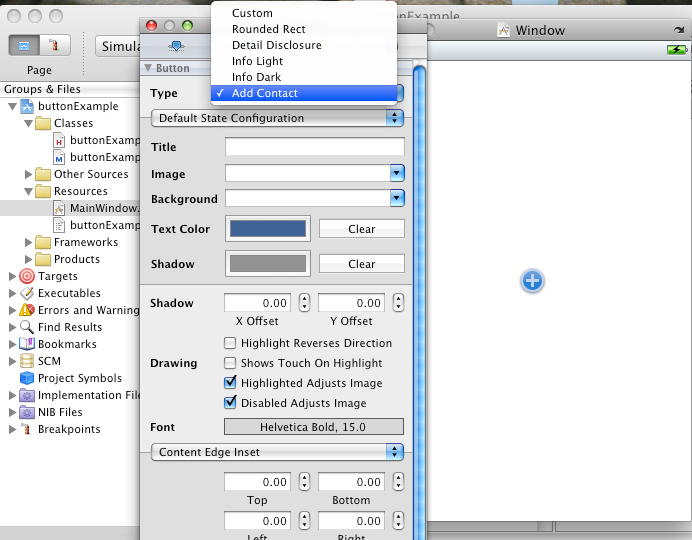Expand the Frameworks folder
Image resolution: width=692 pixels, height=540 pixels.
point(28,242)
